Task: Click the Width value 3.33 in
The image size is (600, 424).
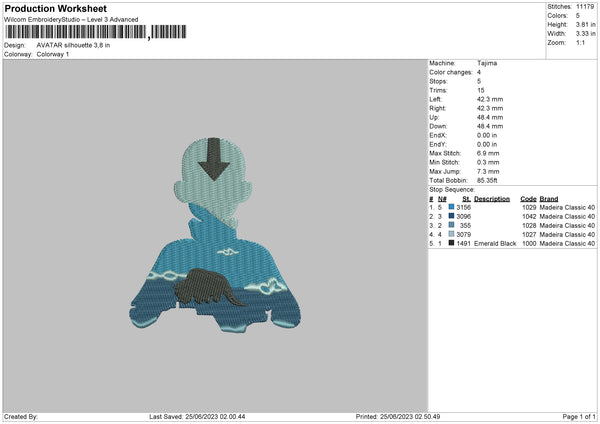Action: [x=585, y=34]
